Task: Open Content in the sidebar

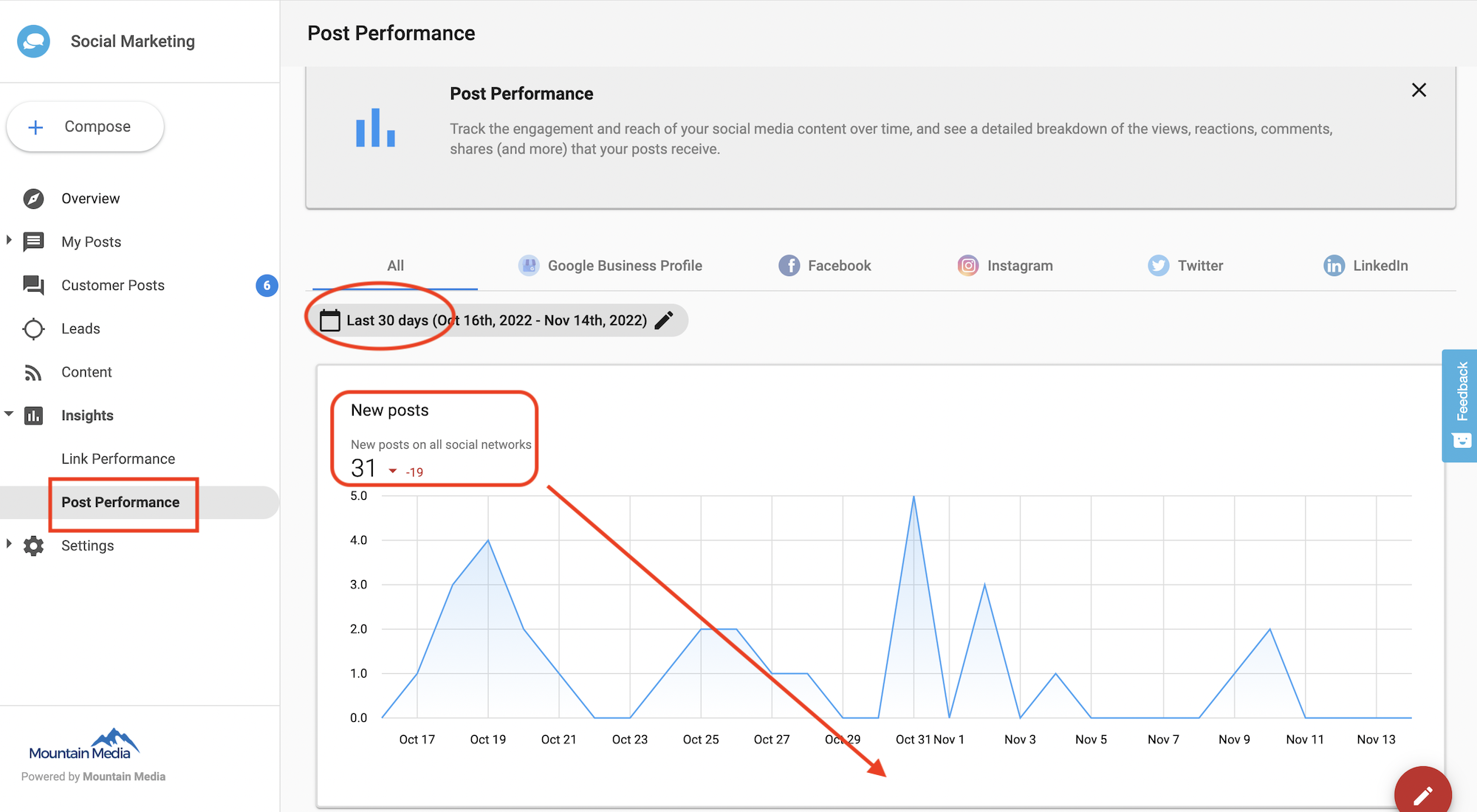Action: pyautogui.click(x=86, y=373)
